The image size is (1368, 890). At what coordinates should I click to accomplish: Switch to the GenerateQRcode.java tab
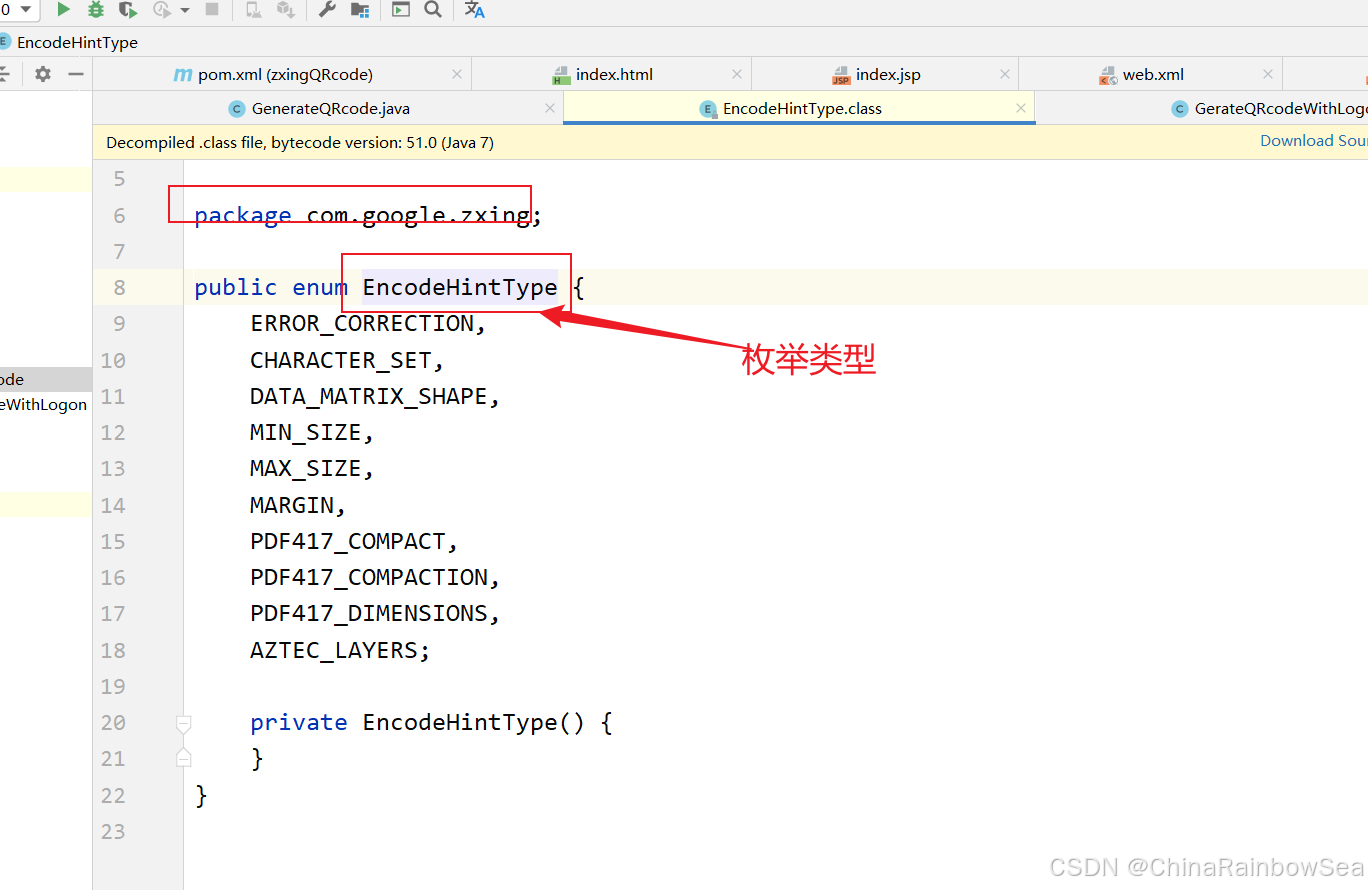point(330,109)
